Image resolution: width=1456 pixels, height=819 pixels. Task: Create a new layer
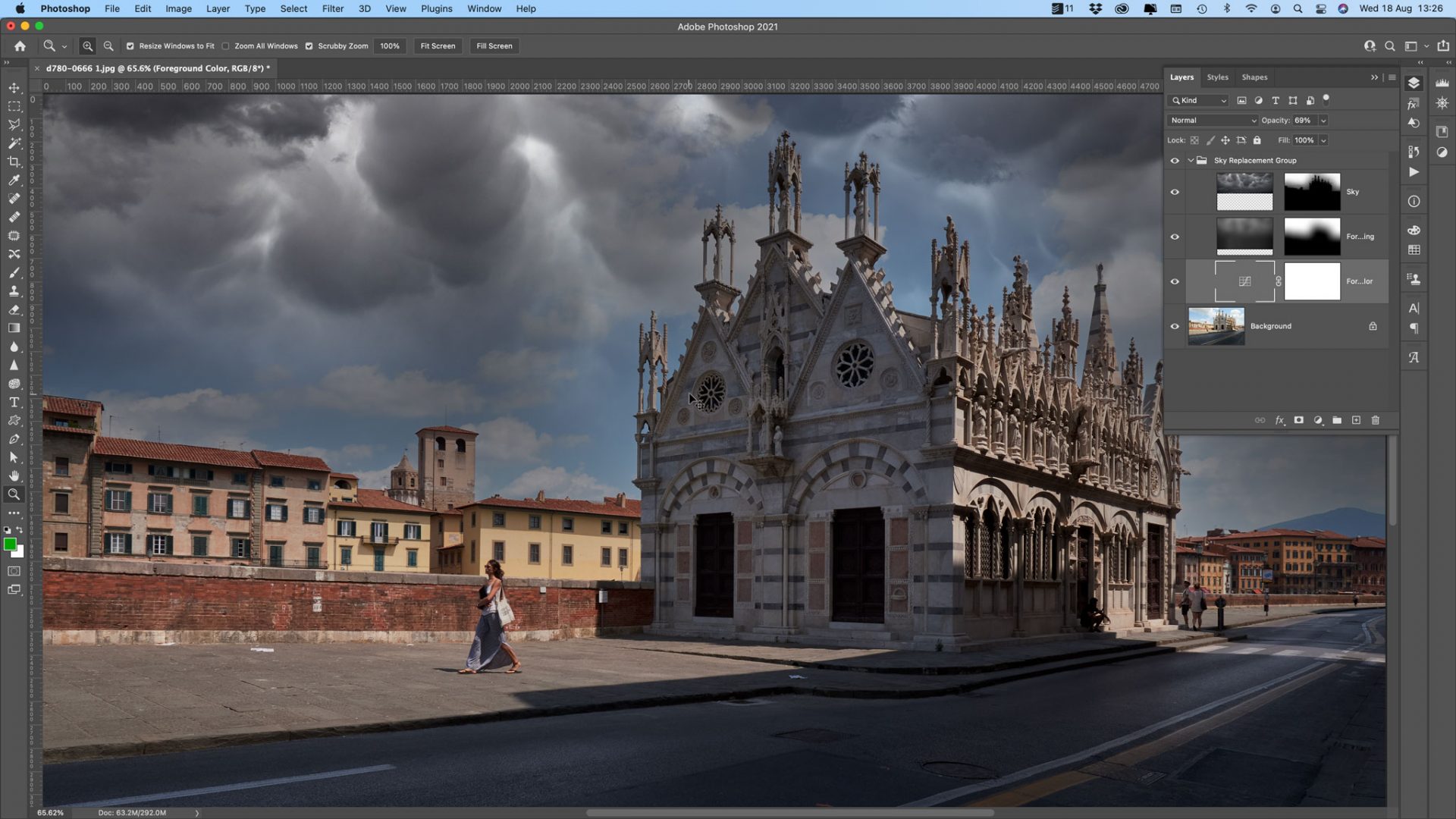point(1356,420)
